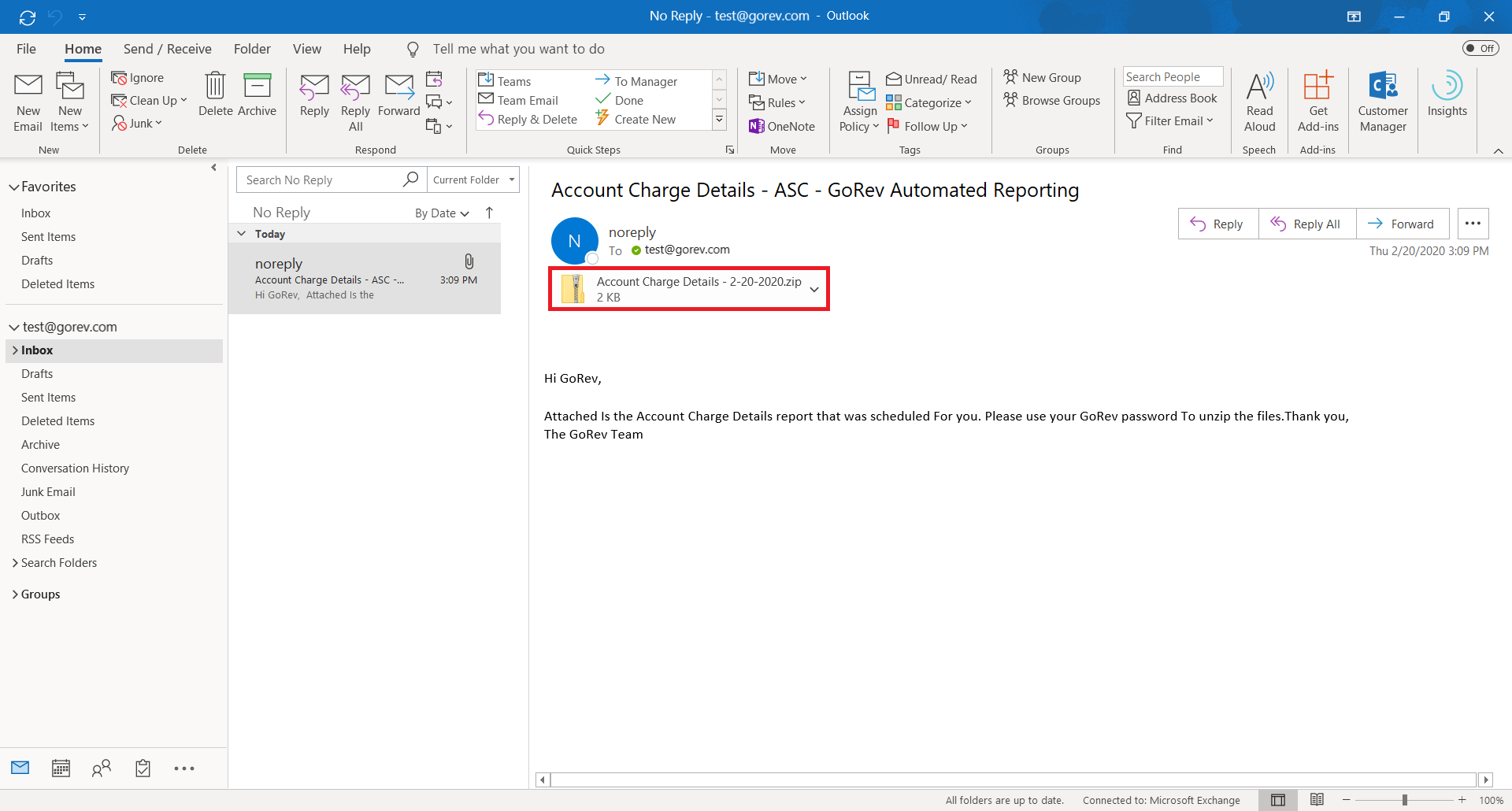Open Get Add-ins store
1512x811 pixels.
tap(1318, 102)
